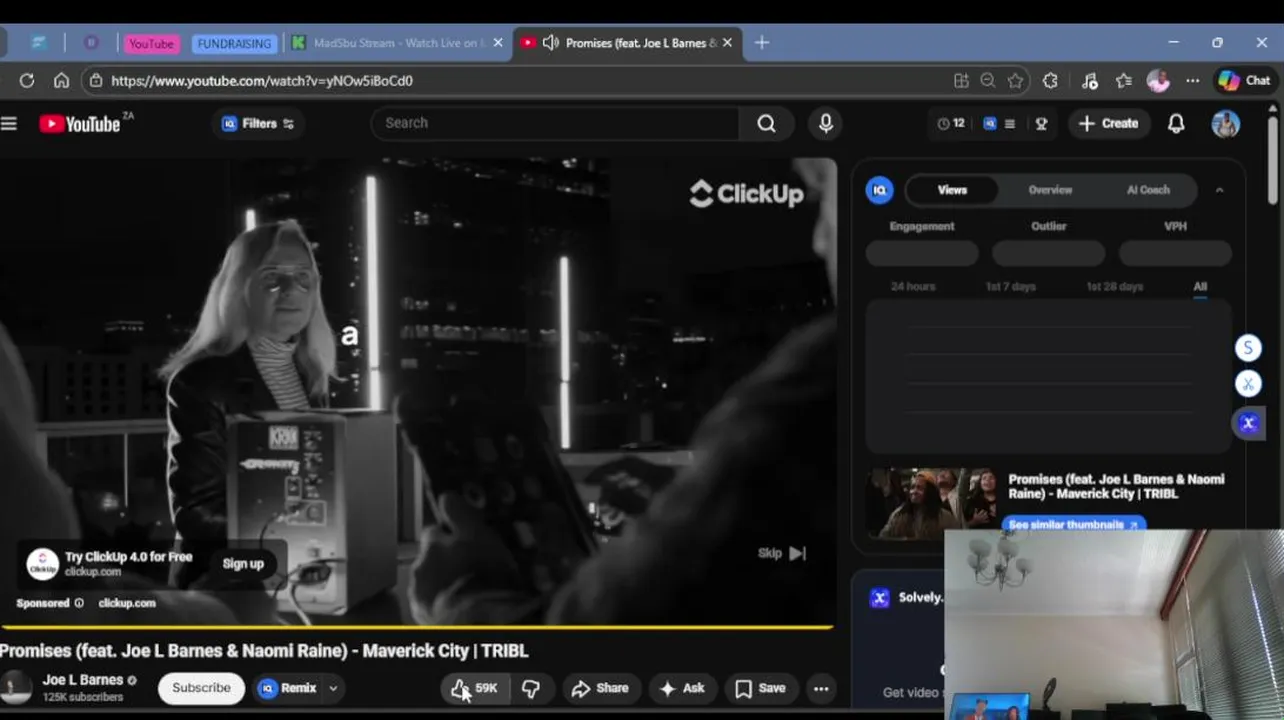Select the 1st 7 days range
The height and width of the screenshot is (720, 1284).
click(x=1010, y=286)
